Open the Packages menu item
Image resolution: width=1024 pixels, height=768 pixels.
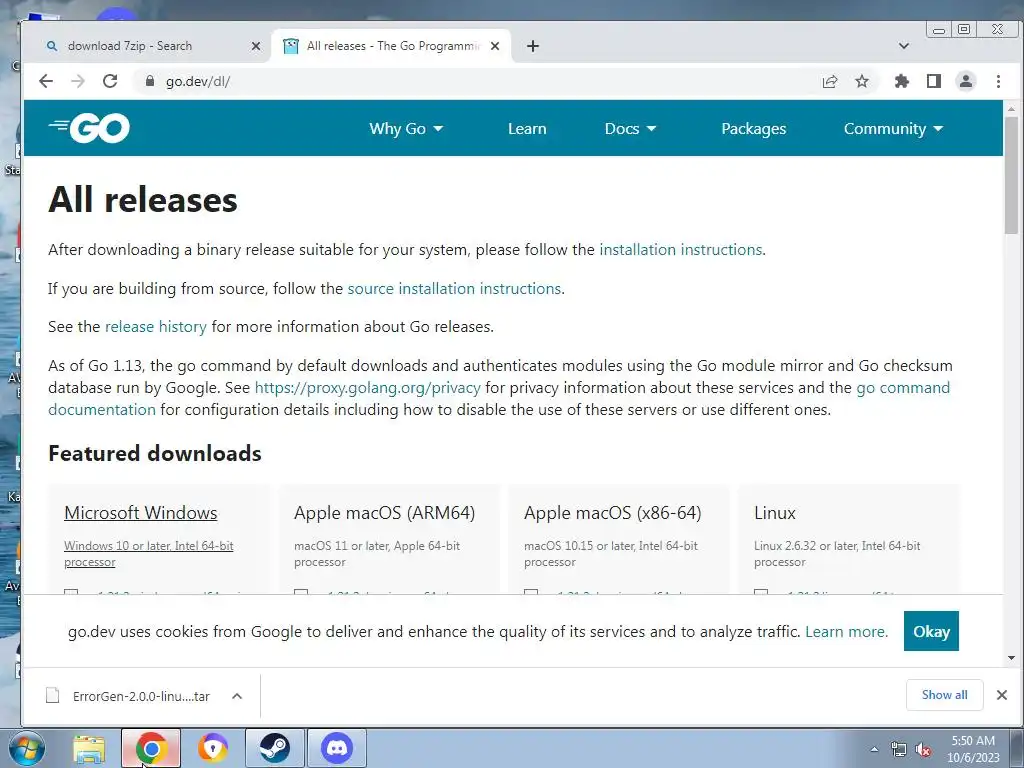click(754, 129)
